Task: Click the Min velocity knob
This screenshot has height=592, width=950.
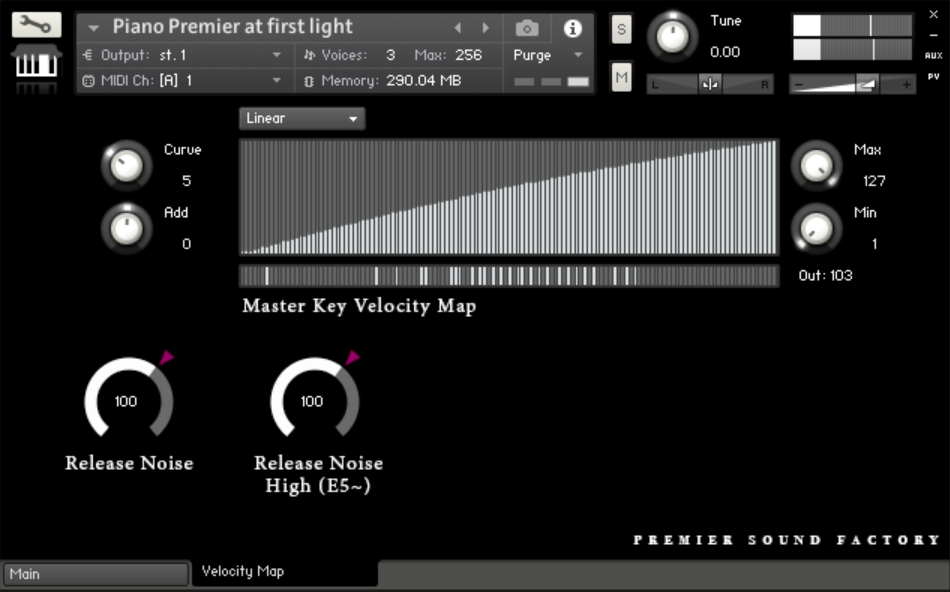Action: [816, 228]
